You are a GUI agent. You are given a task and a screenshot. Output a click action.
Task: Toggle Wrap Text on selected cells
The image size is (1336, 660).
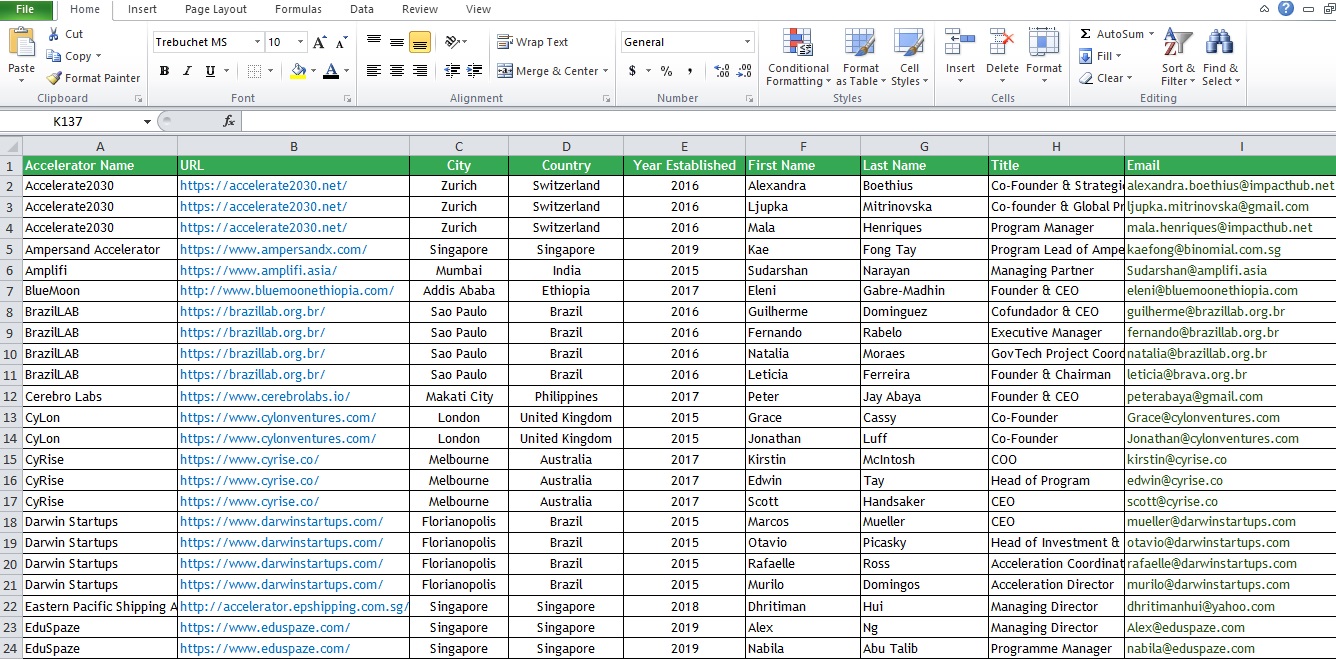tap(533, 42)
